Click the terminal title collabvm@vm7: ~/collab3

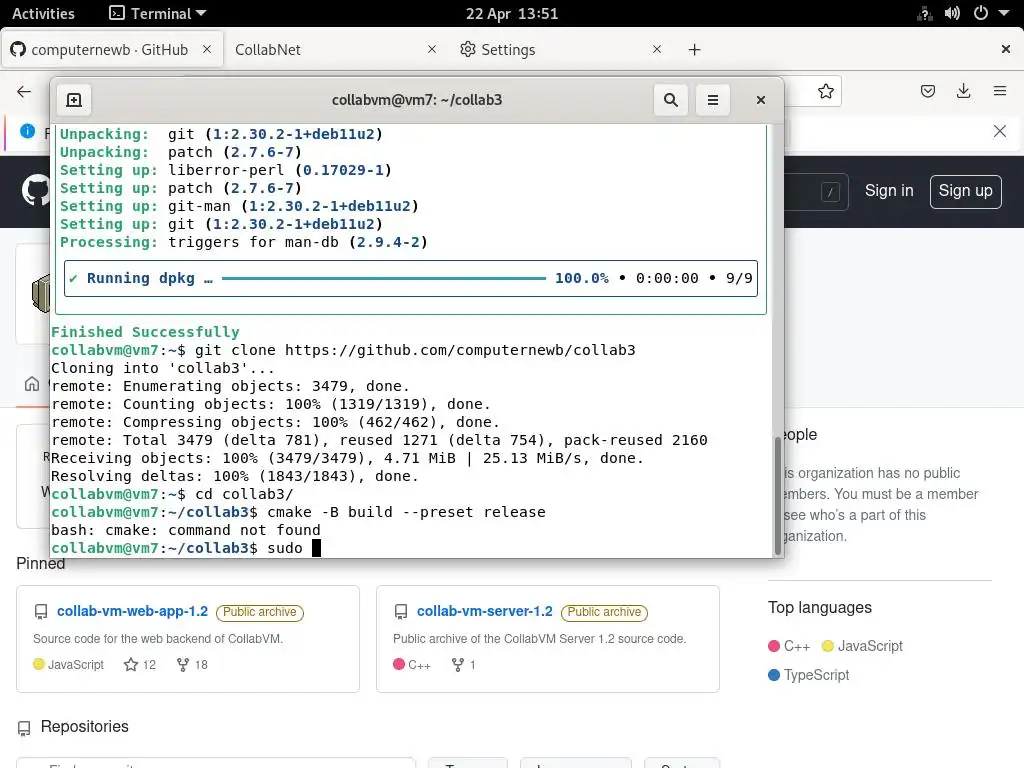tap(417, 100)
